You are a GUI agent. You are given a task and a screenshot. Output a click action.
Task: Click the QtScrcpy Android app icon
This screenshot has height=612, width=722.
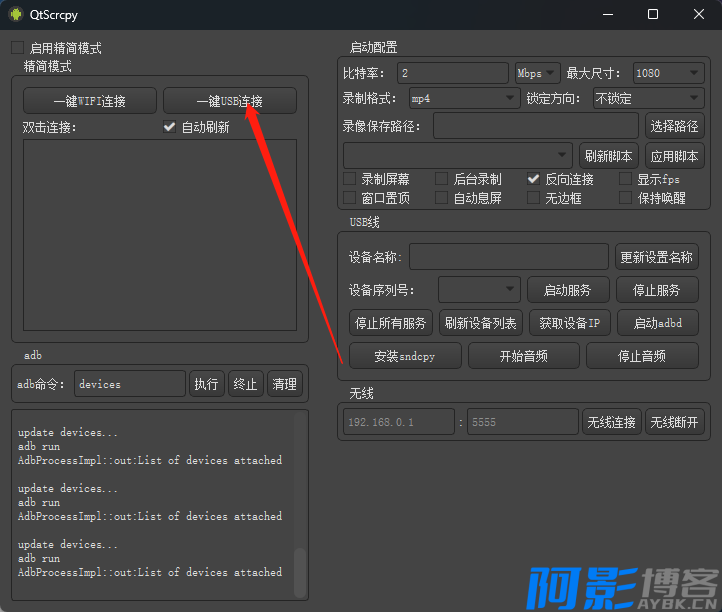pyautogui.click(x=16, y=14)
